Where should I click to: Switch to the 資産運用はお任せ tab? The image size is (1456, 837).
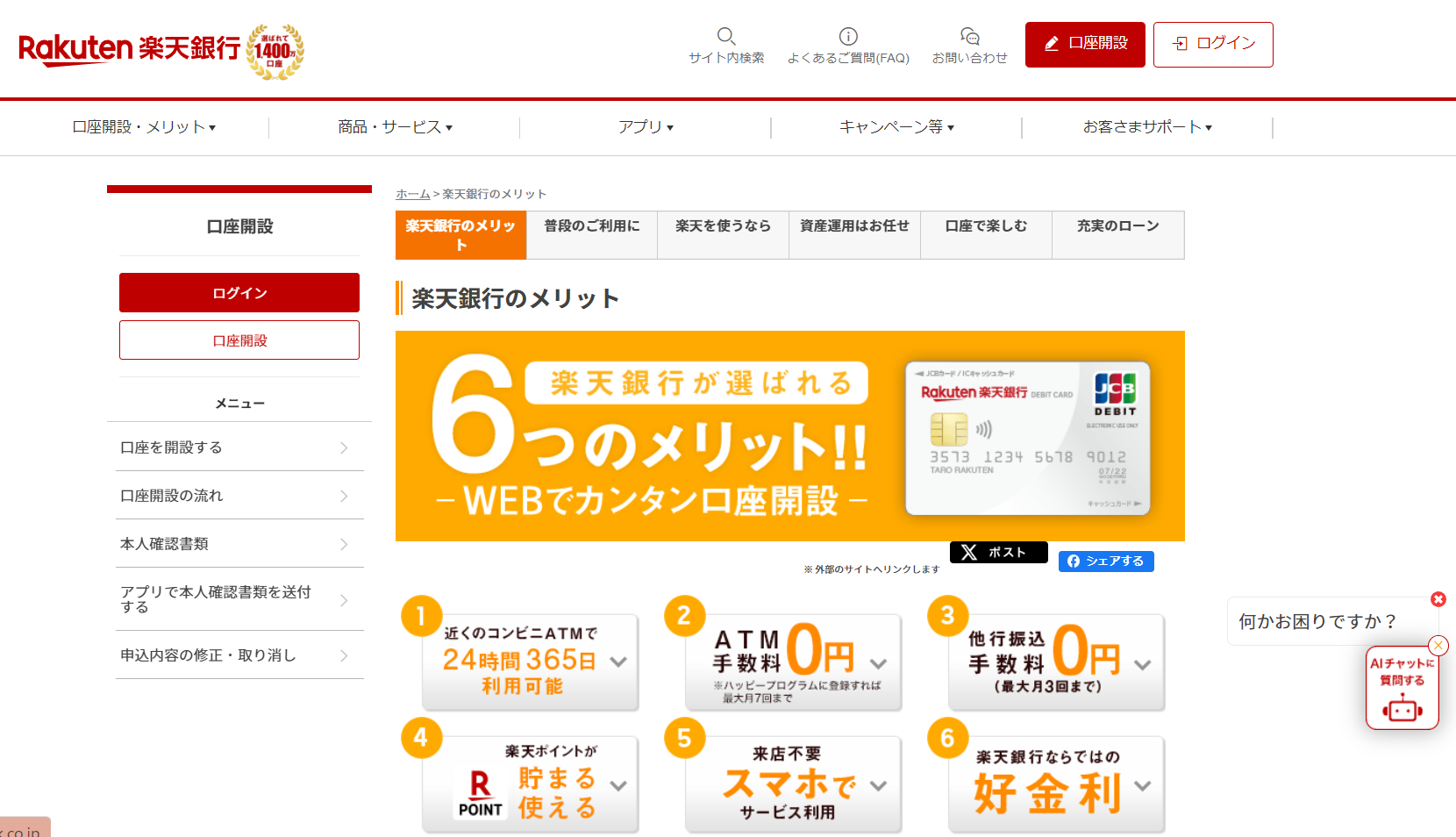point(855,235)
